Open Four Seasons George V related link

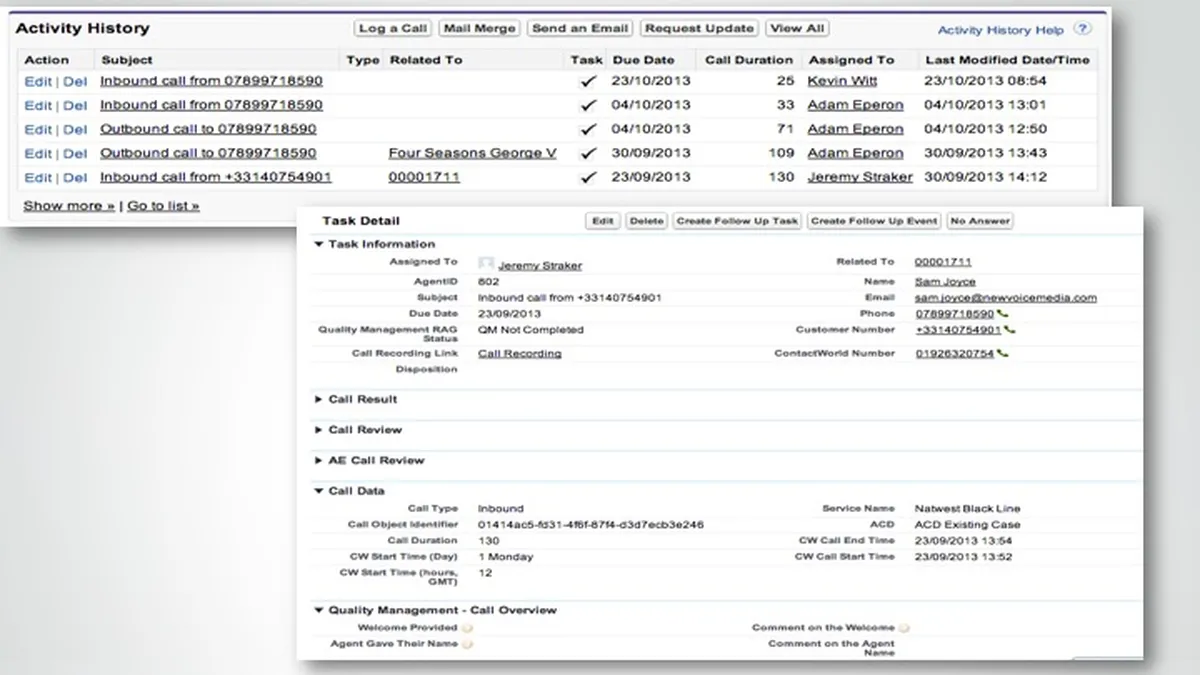[x=472, y=153]
